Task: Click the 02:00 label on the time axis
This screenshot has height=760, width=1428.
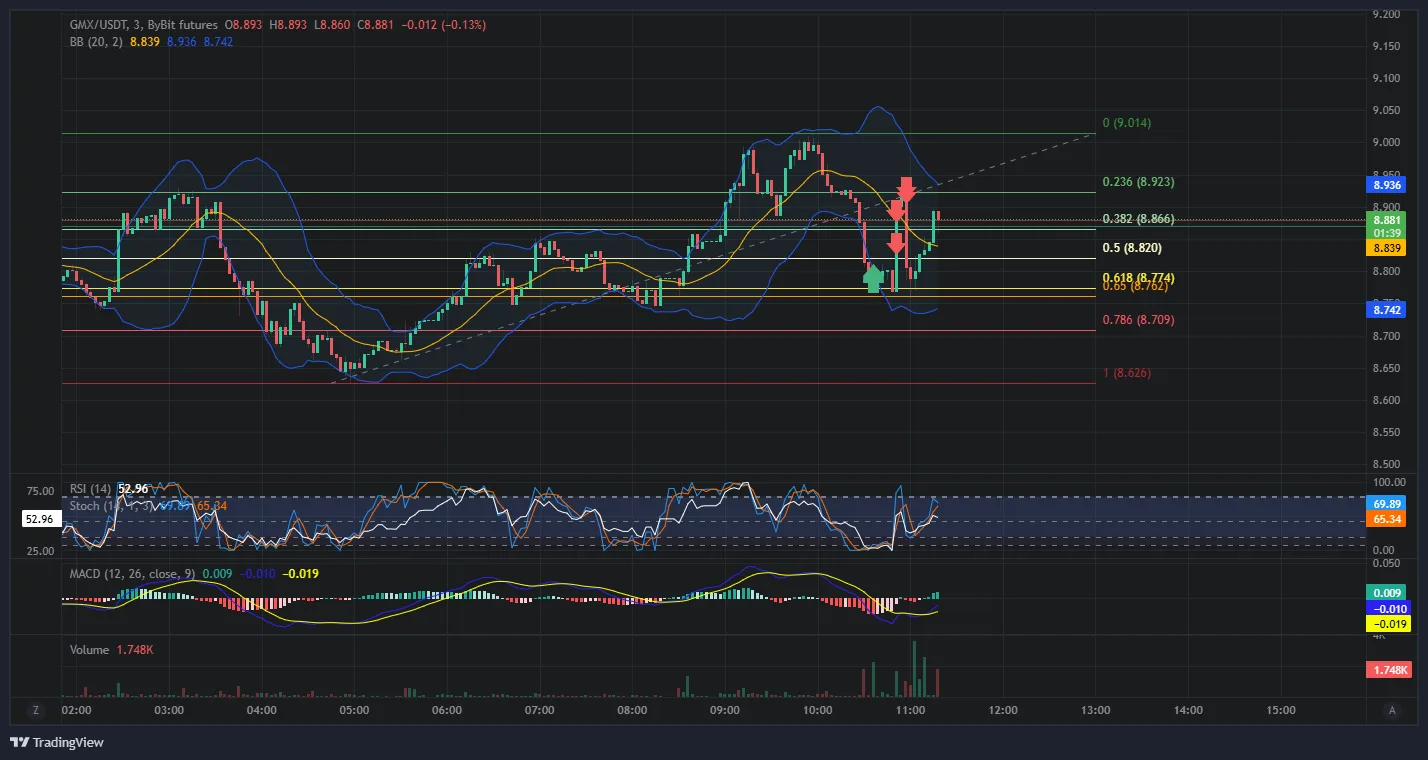Action: coord(77,710)
